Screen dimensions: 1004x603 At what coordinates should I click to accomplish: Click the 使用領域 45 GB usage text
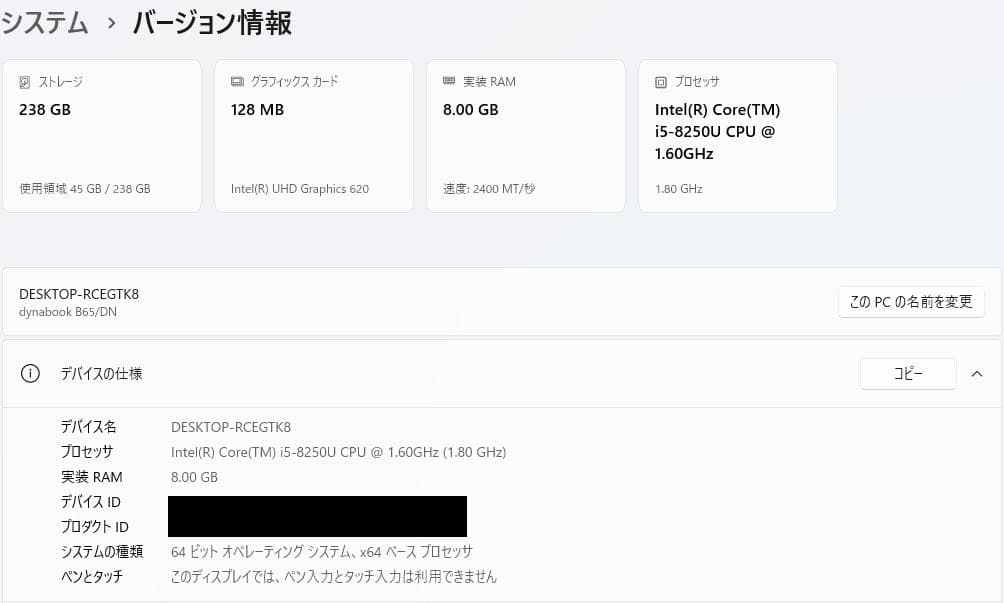coord(84,188)
